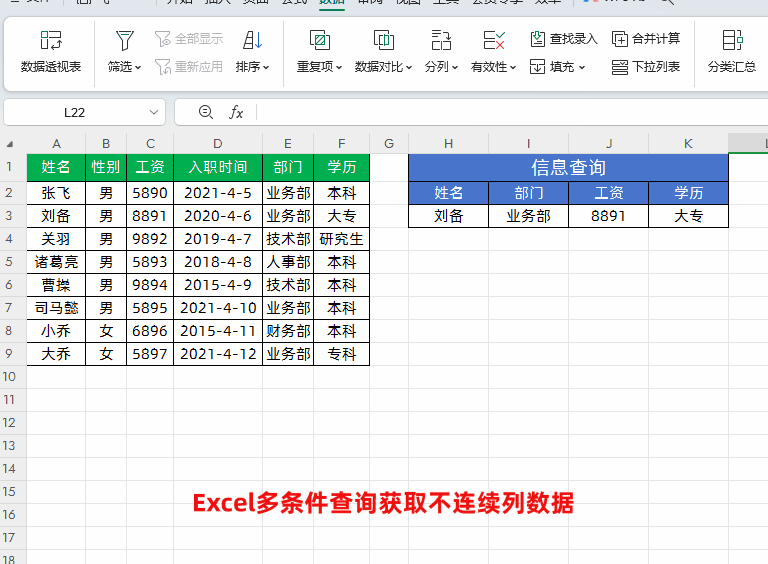The height and width of the screenshot is (564, 768).
Task: Click the 下拉列表 dropdown list button
Action: [646, 67]
